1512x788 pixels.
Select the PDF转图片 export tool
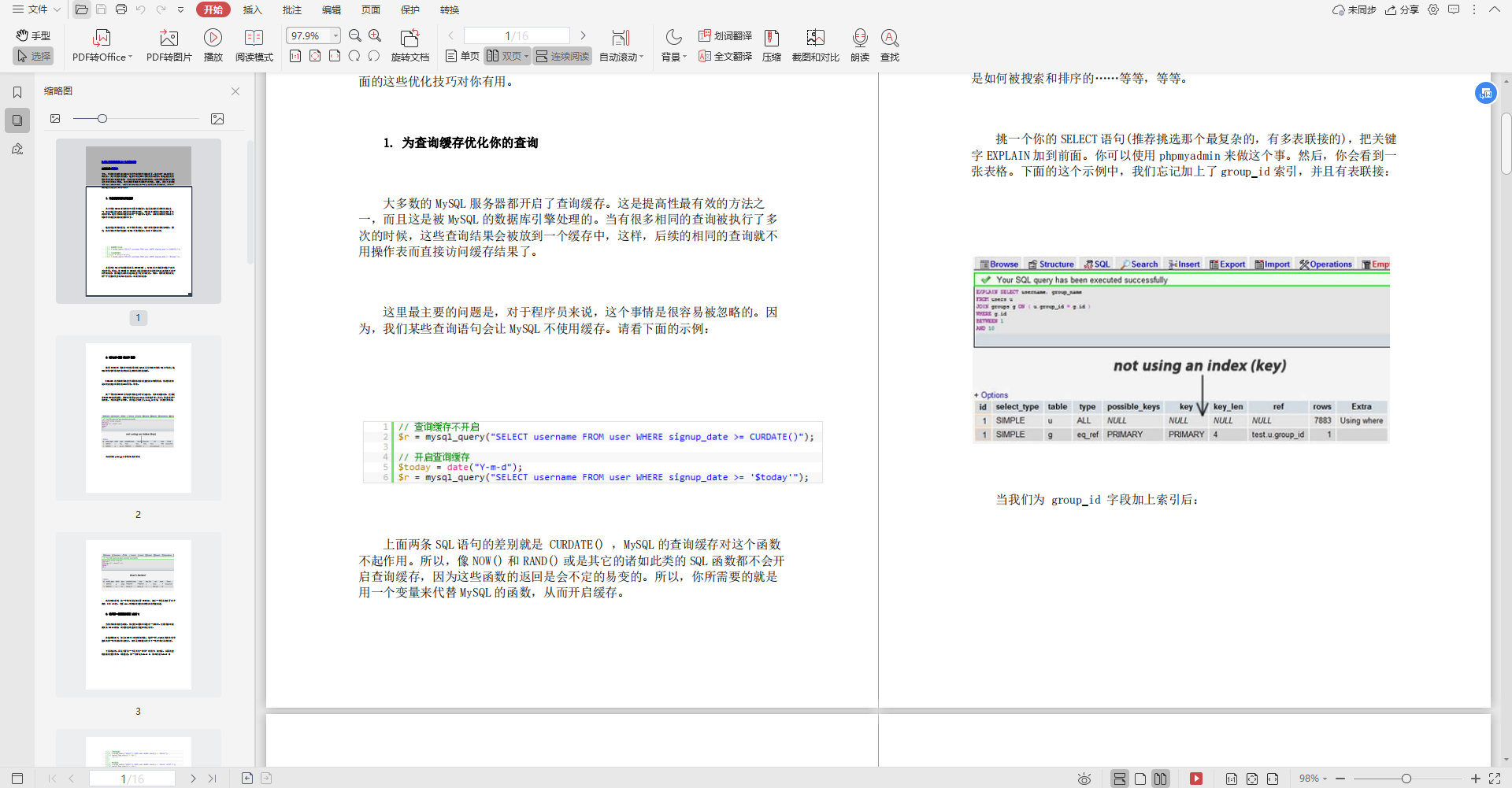(x=168, y=45)
